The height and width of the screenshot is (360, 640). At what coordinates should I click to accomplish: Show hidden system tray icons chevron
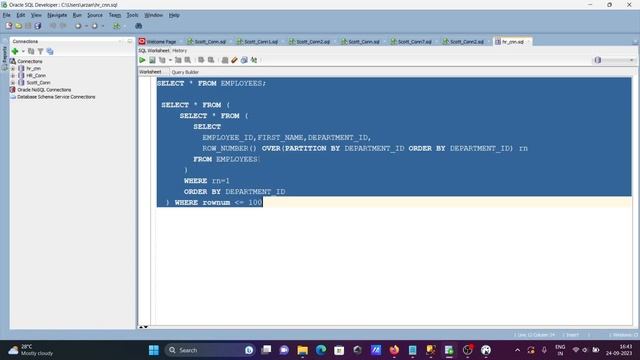point(517,350)
